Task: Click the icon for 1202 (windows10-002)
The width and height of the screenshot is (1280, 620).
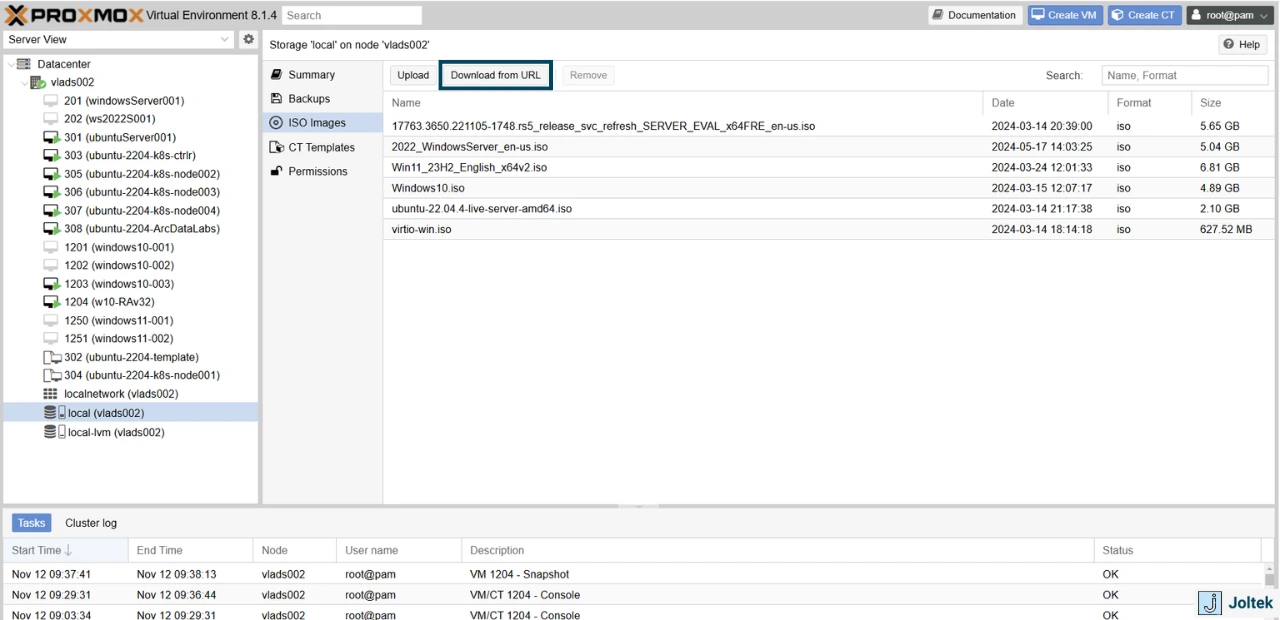Action: coord(52,265)
